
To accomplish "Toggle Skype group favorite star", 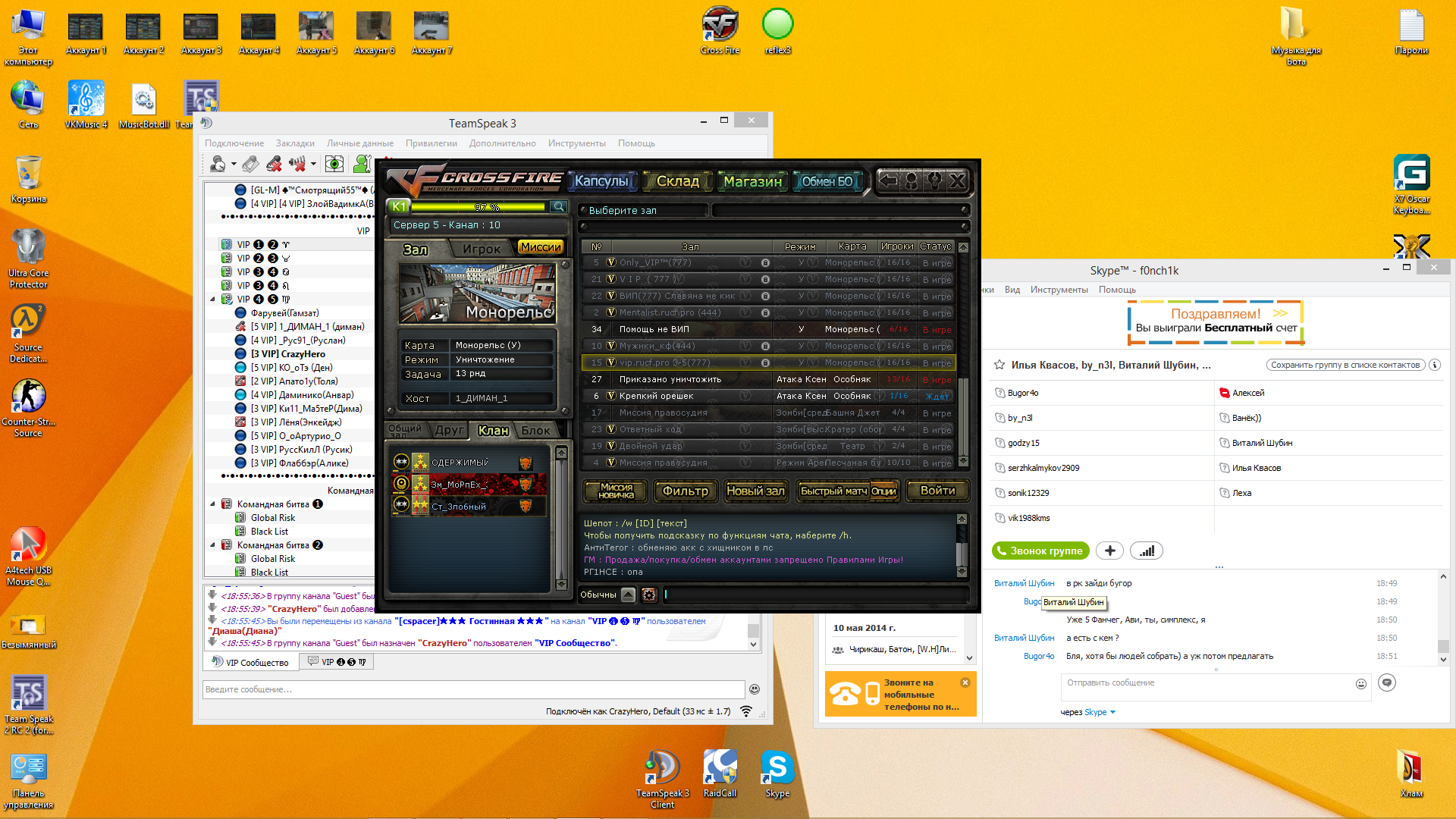I will coord(999,365).
